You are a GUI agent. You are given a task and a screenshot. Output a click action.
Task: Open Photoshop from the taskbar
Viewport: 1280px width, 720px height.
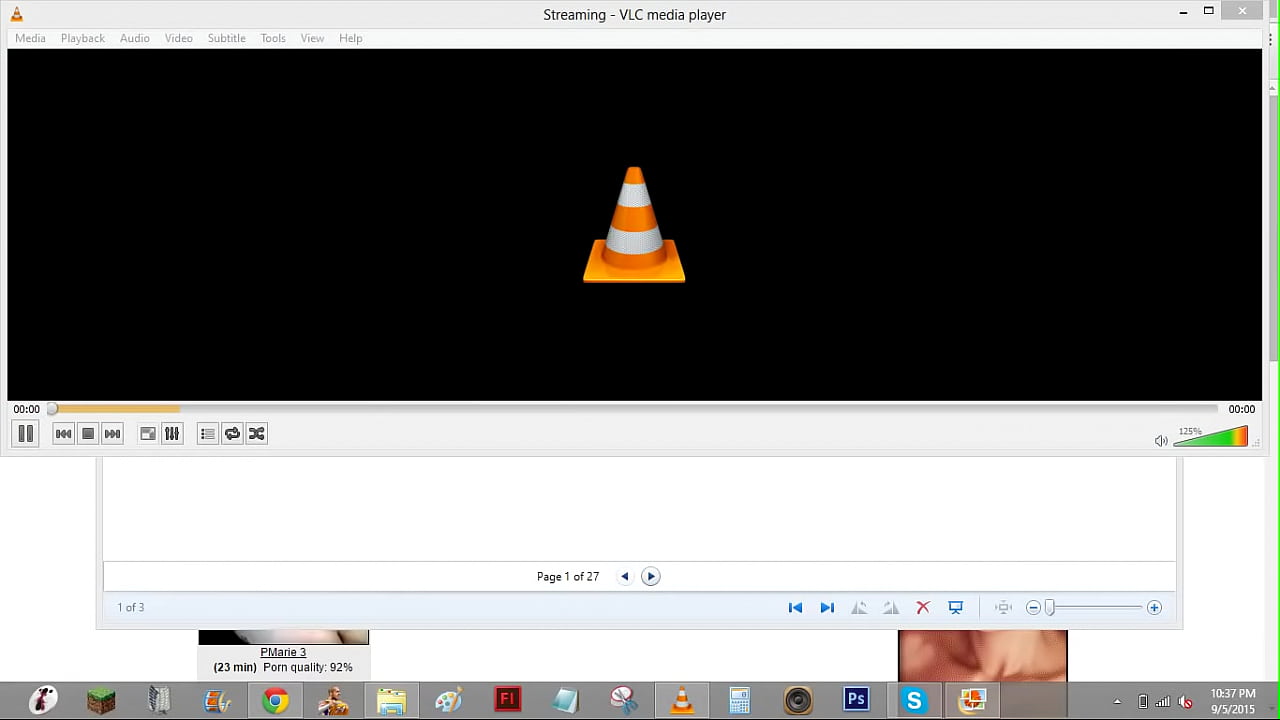(x=856, y=701)
